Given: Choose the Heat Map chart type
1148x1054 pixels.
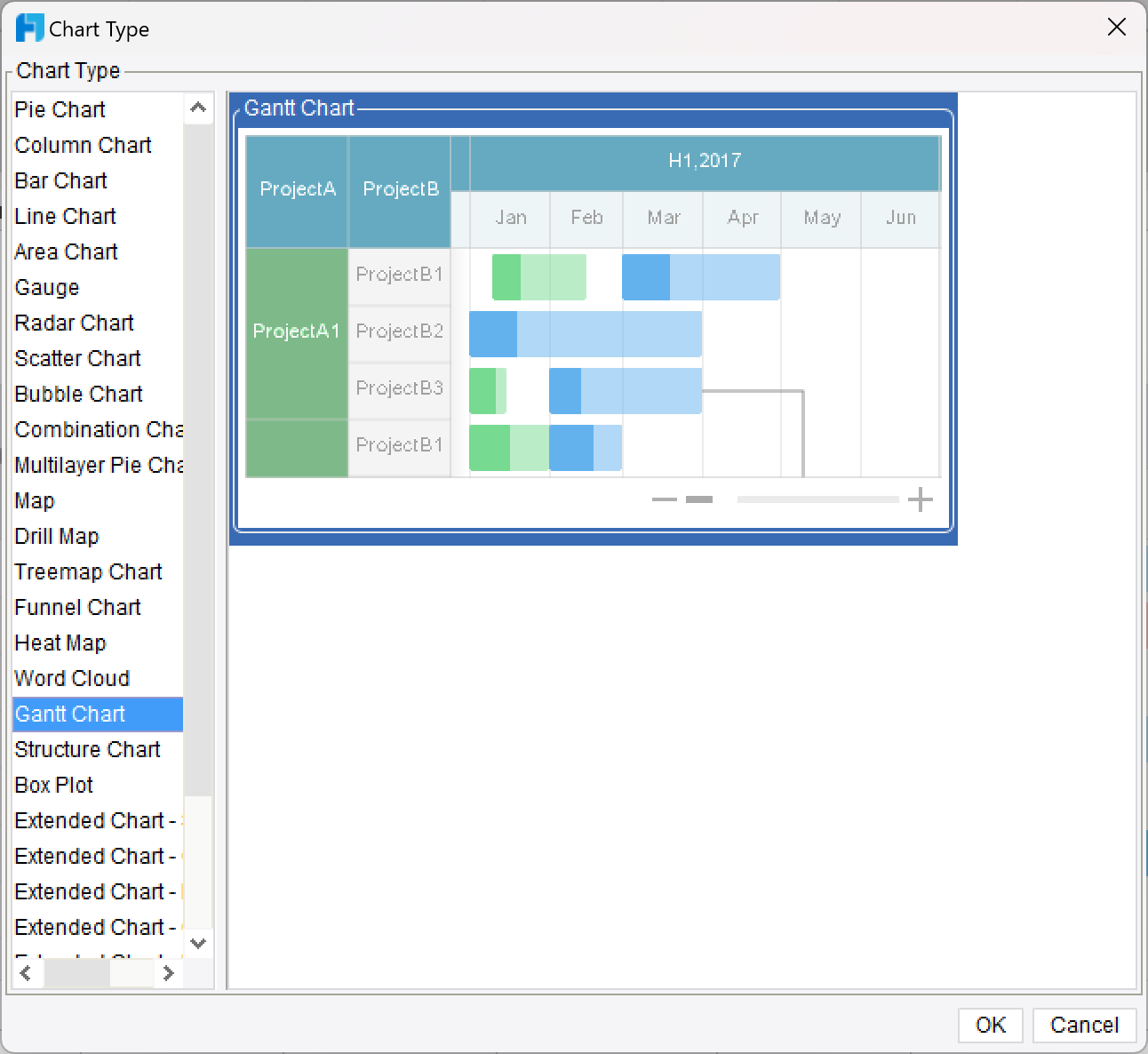Looking at the screenshot, I should (60, 643).
